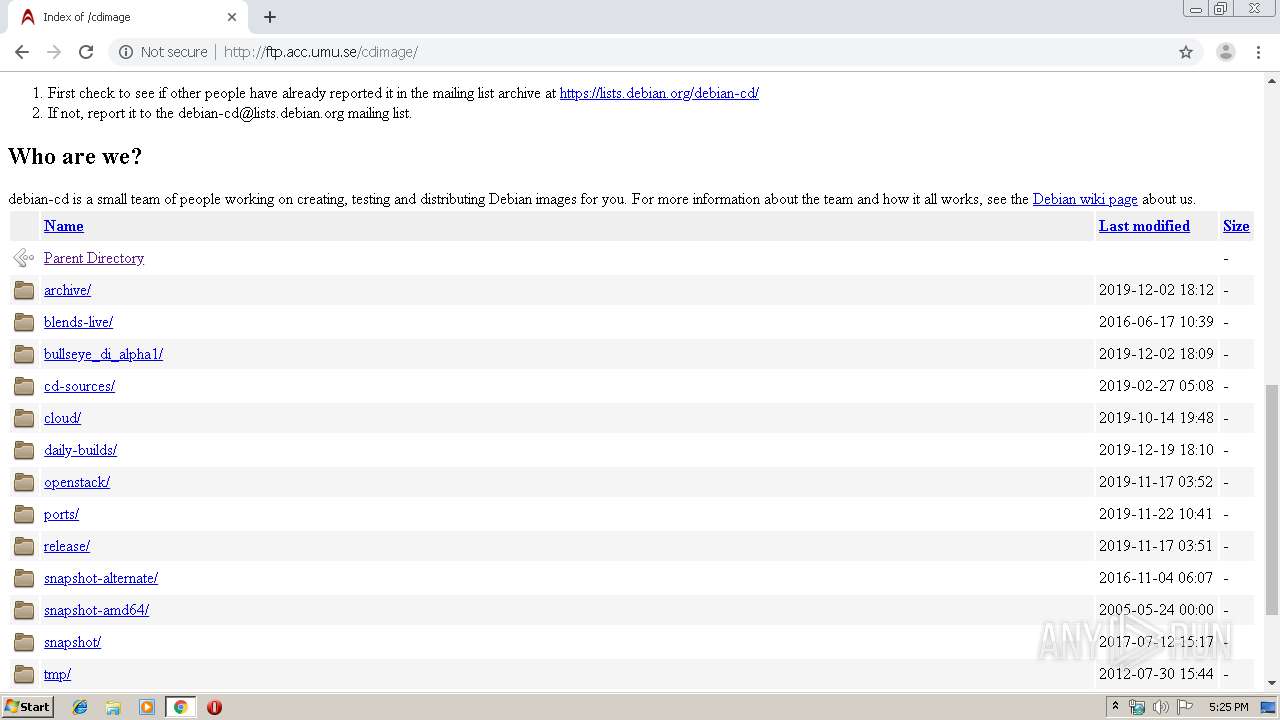Click folder icon next to cd-sources/
Image resolution: width=1280 pixels, height=720 pixels.
coord(24,386)
